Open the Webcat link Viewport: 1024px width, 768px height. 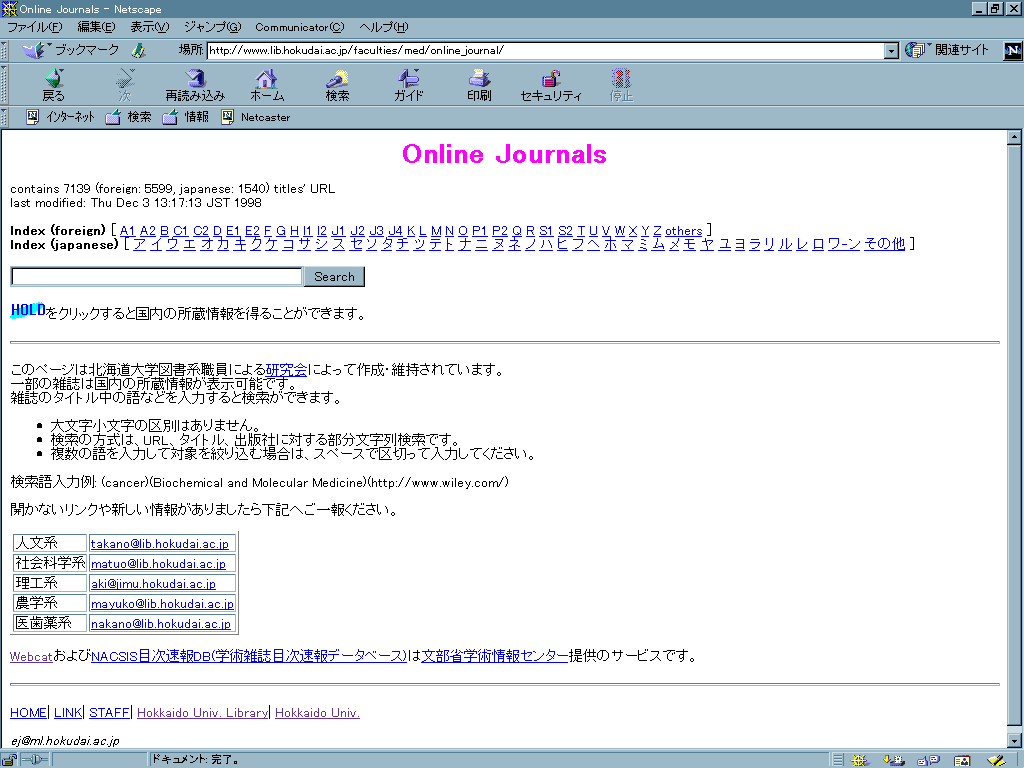31,656
